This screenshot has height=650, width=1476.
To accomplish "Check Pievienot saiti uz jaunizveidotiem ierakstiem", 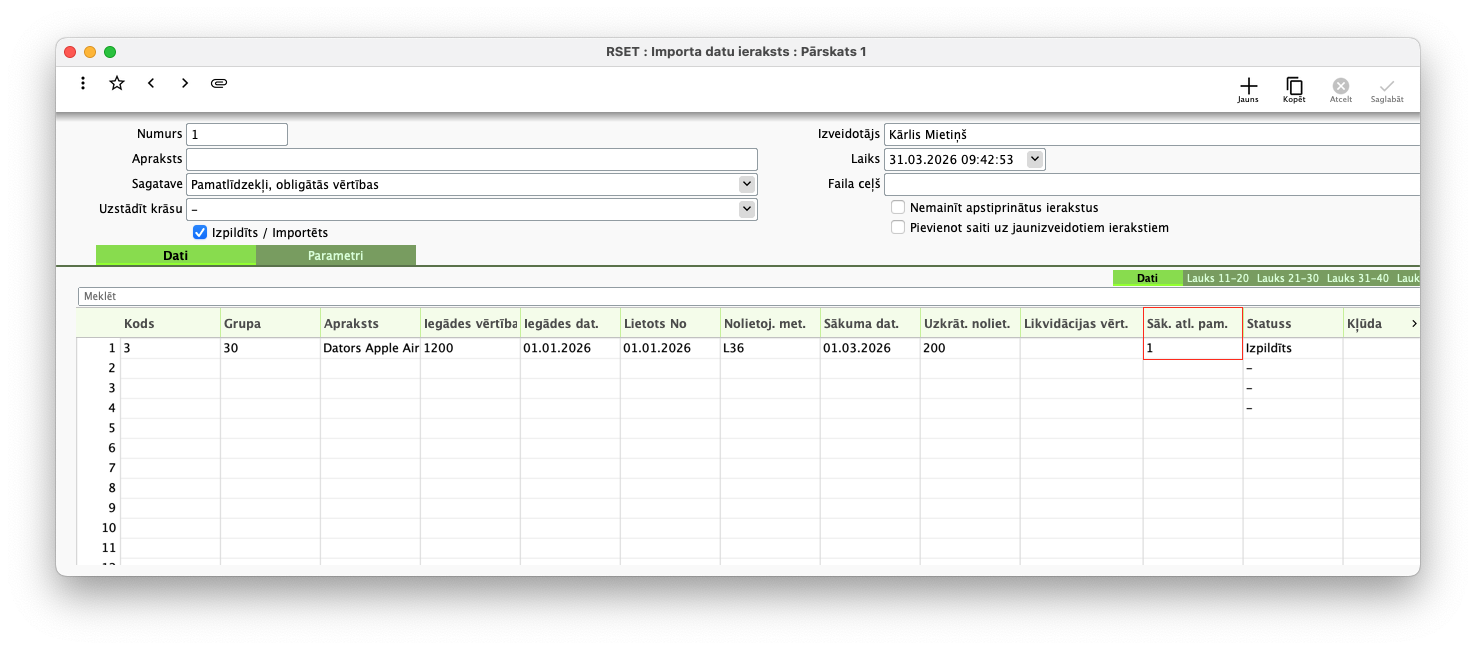I will (x=898, y=228).
